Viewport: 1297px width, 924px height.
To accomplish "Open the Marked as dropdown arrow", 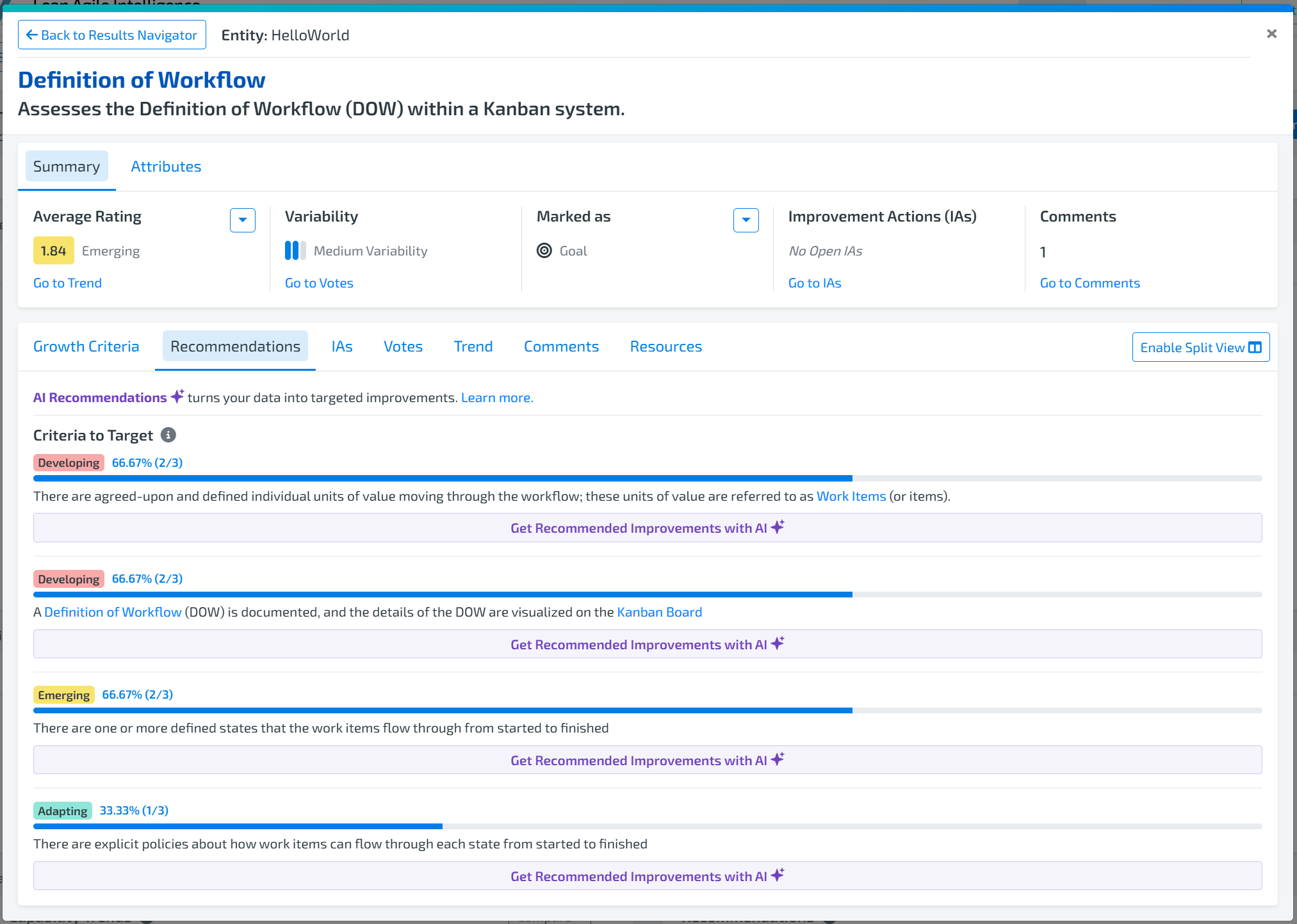I will tap(746, 220).
